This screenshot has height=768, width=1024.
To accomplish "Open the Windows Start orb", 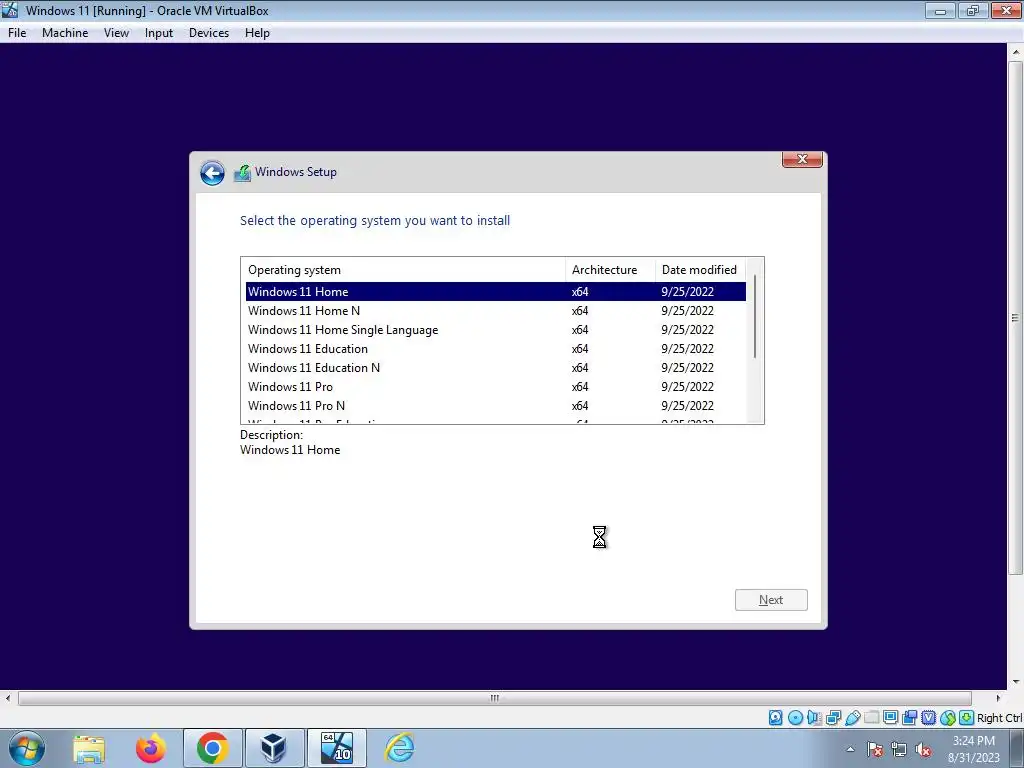I will pyautogui.click(x=27, y=748).
